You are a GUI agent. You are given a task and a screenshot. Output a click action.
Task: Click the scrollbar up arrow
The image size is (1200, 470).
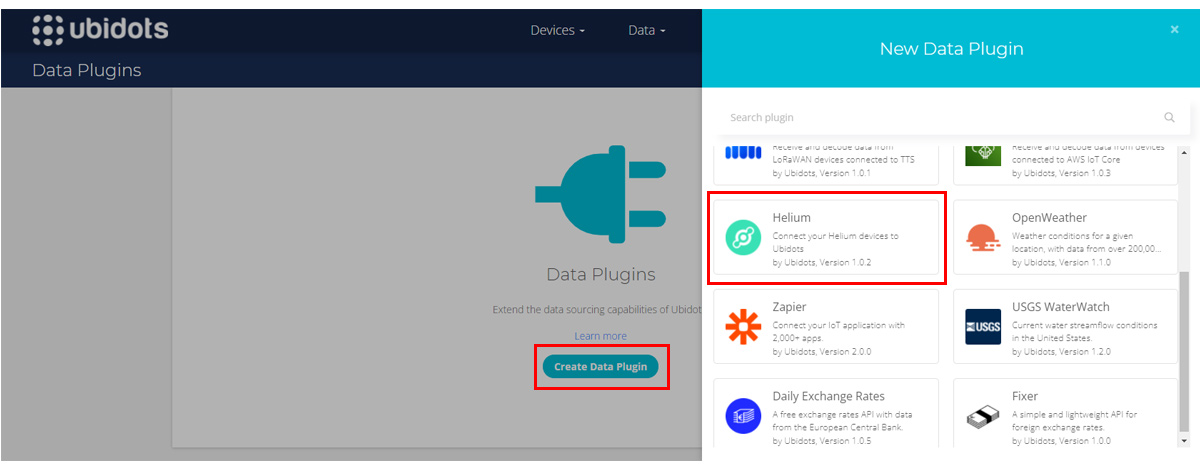pyautogui.click(x=1185, y=152)
